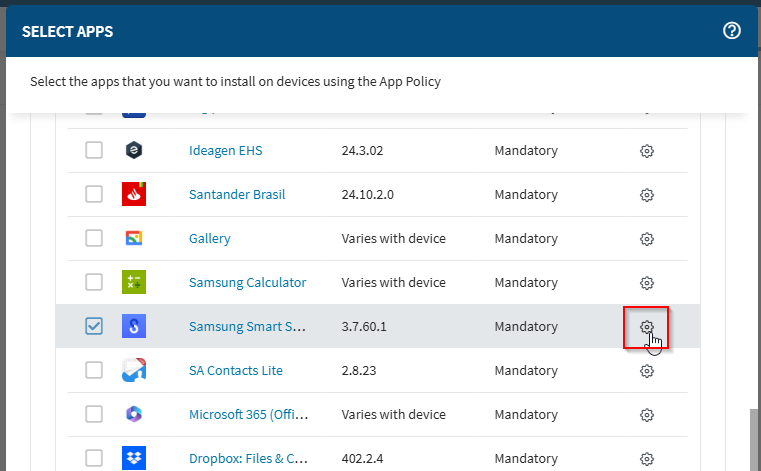Viewport: 761px width, 471px height.
Task: Click the vertical scrollbar thumb
Action: pos(754,439)
